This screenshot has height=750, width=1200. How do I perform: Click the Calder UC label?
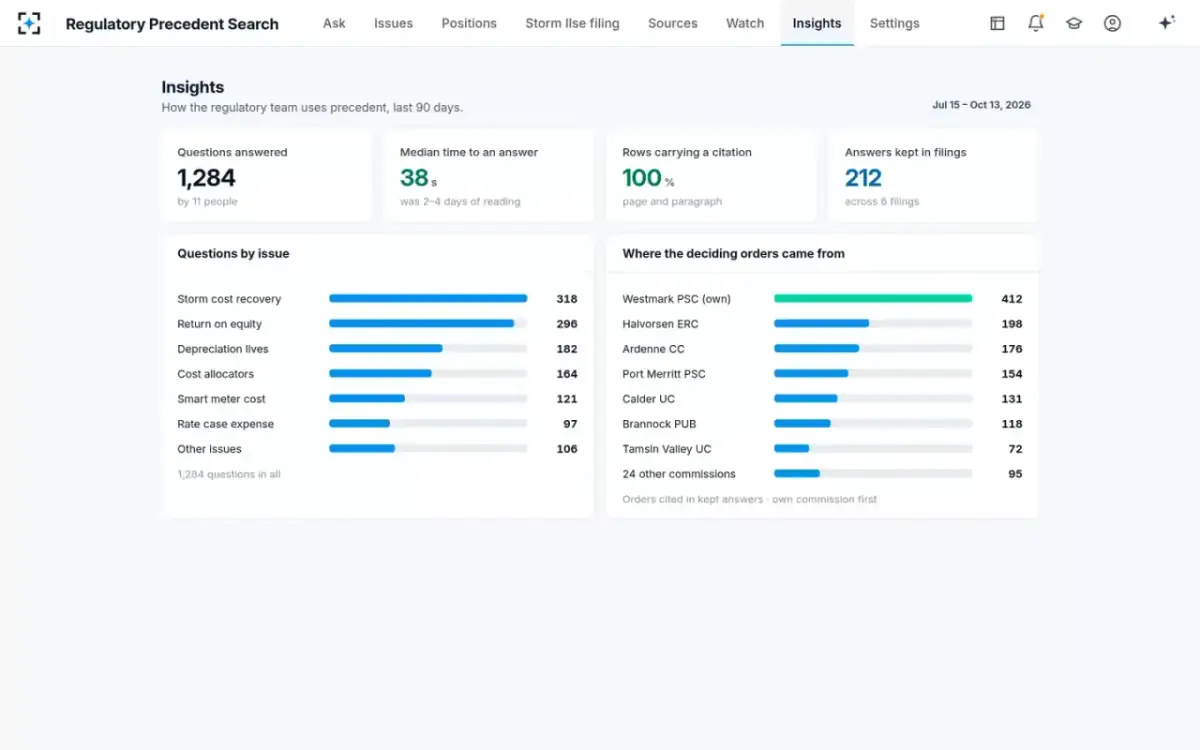(x=649, y=399)
